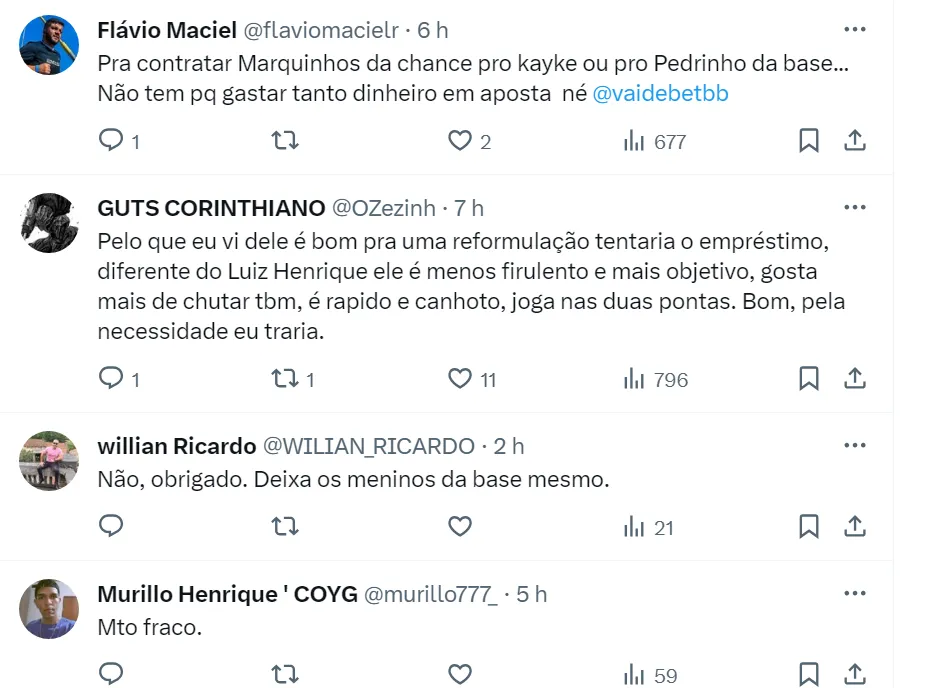
Task: Open more options on Flávio Maciel's tweet
Action: pyautogui.click(x=855, y=28)
